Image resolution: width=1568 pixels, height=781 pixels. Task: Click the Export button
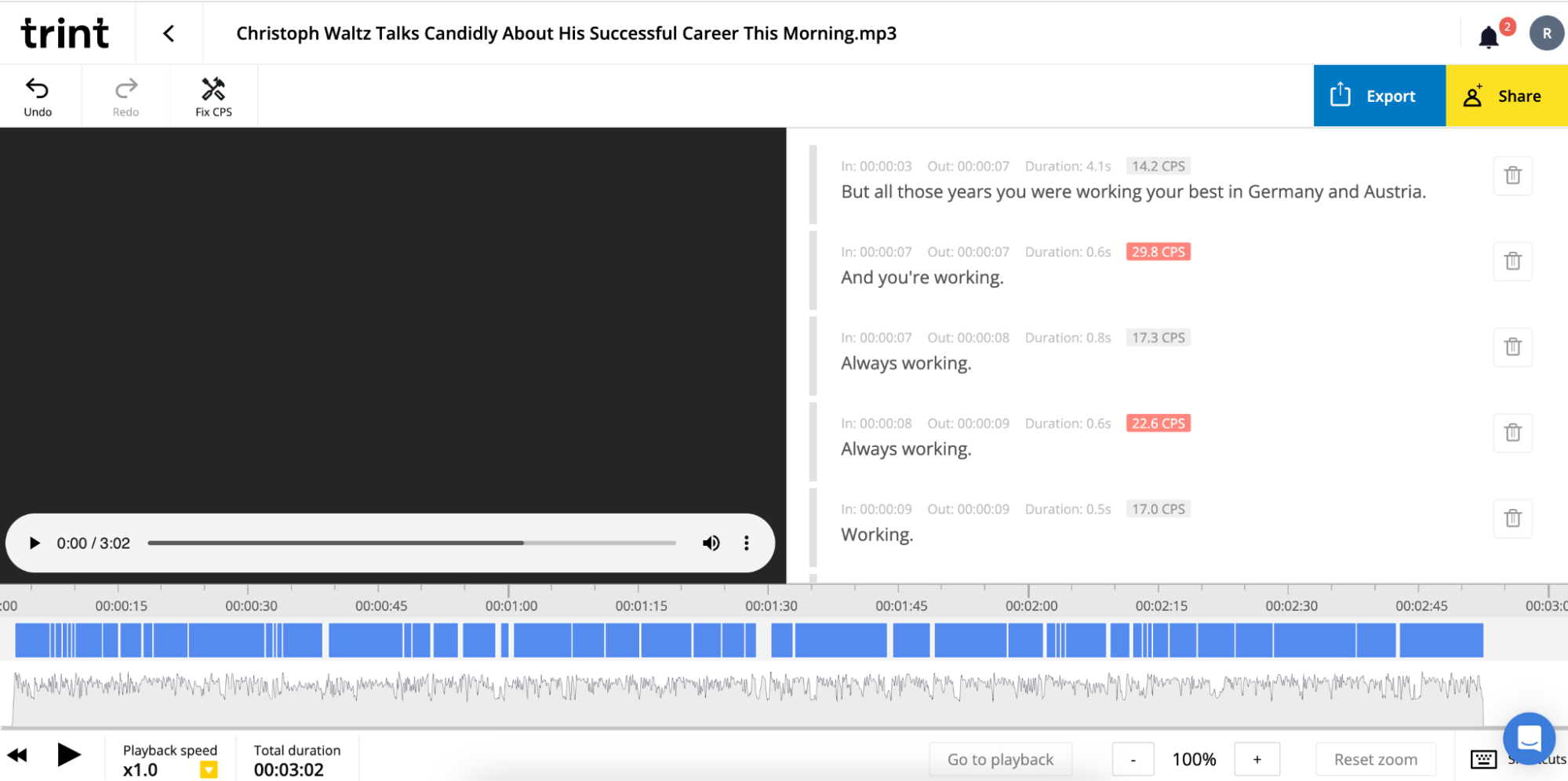1379,96
